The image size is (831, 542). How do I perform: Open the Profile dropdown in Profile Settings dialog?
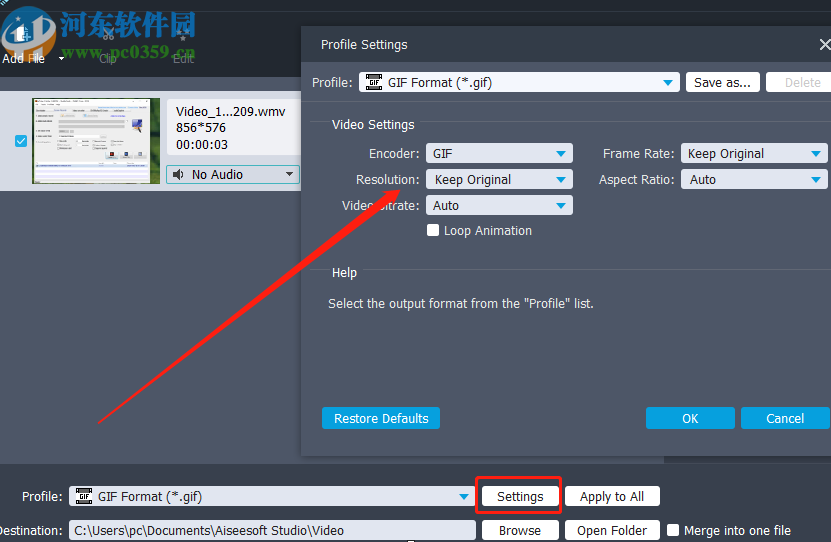point(519,83)
